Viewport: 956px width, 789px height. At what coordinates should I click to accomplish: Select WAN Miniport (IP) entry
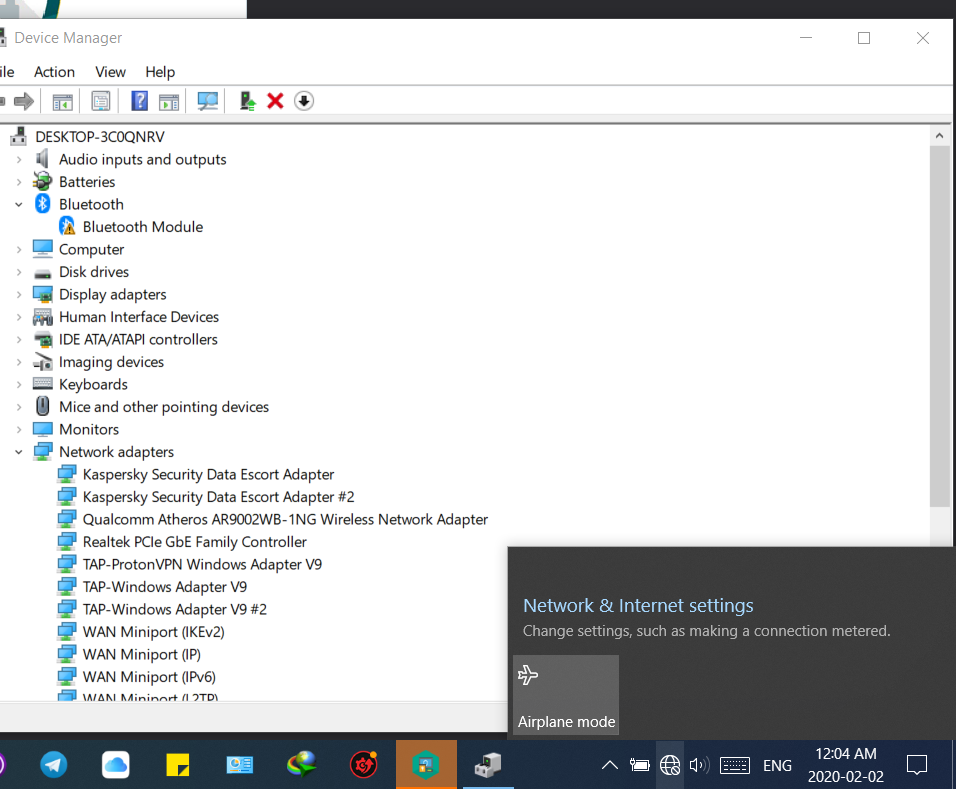click(x=141, y=654)
